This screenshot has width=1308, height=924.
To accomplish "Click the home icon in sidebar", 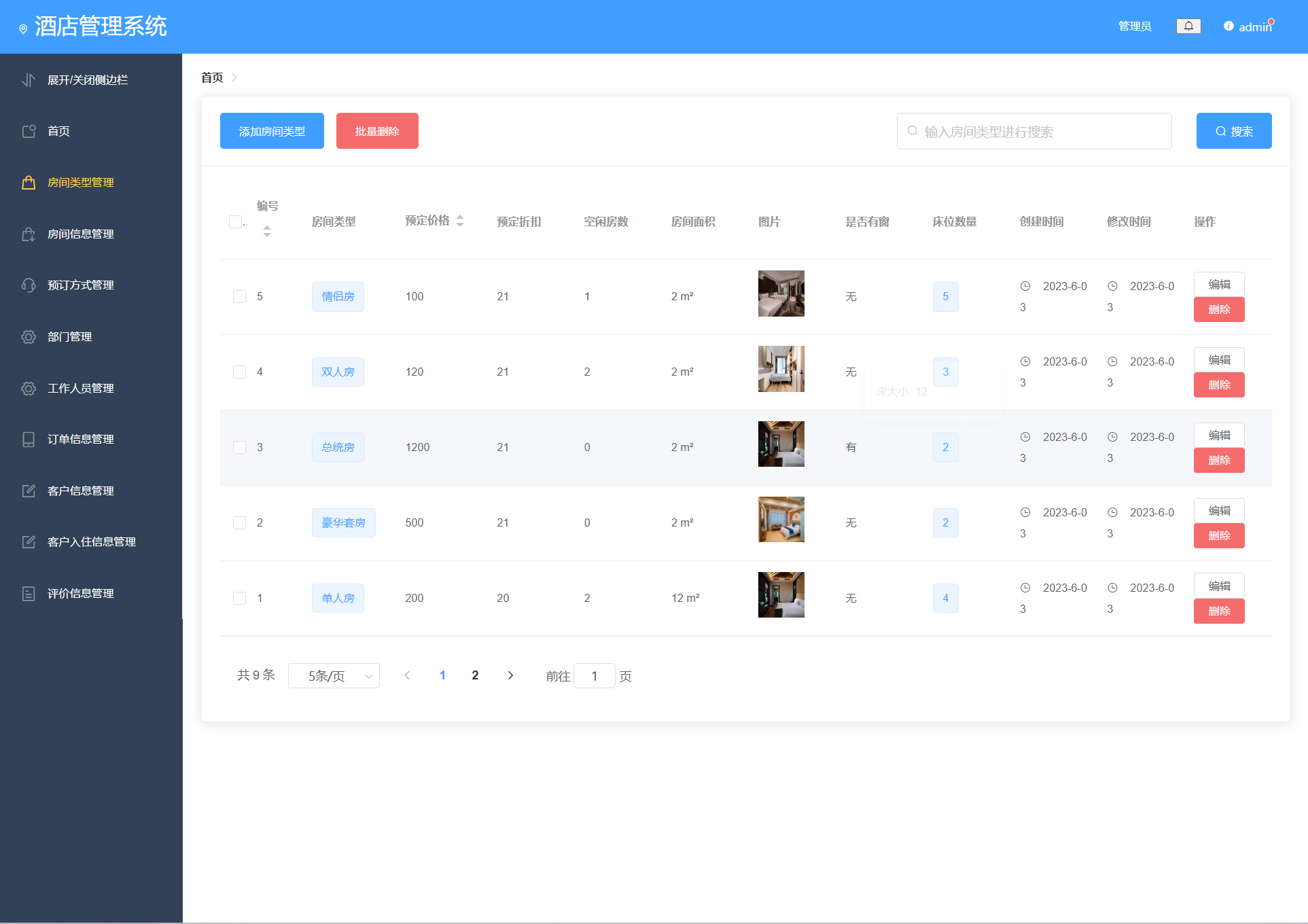I will click(x=29, y=131).
